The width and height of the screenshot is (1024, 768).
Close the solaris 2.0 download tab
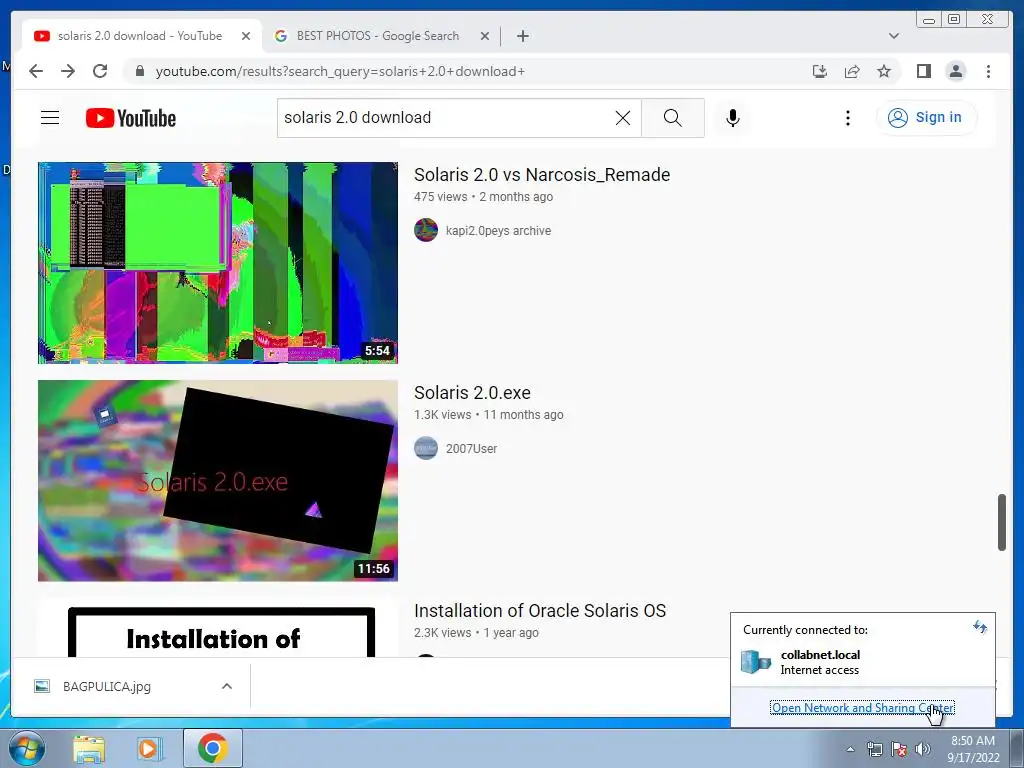(x=246, y=36)
